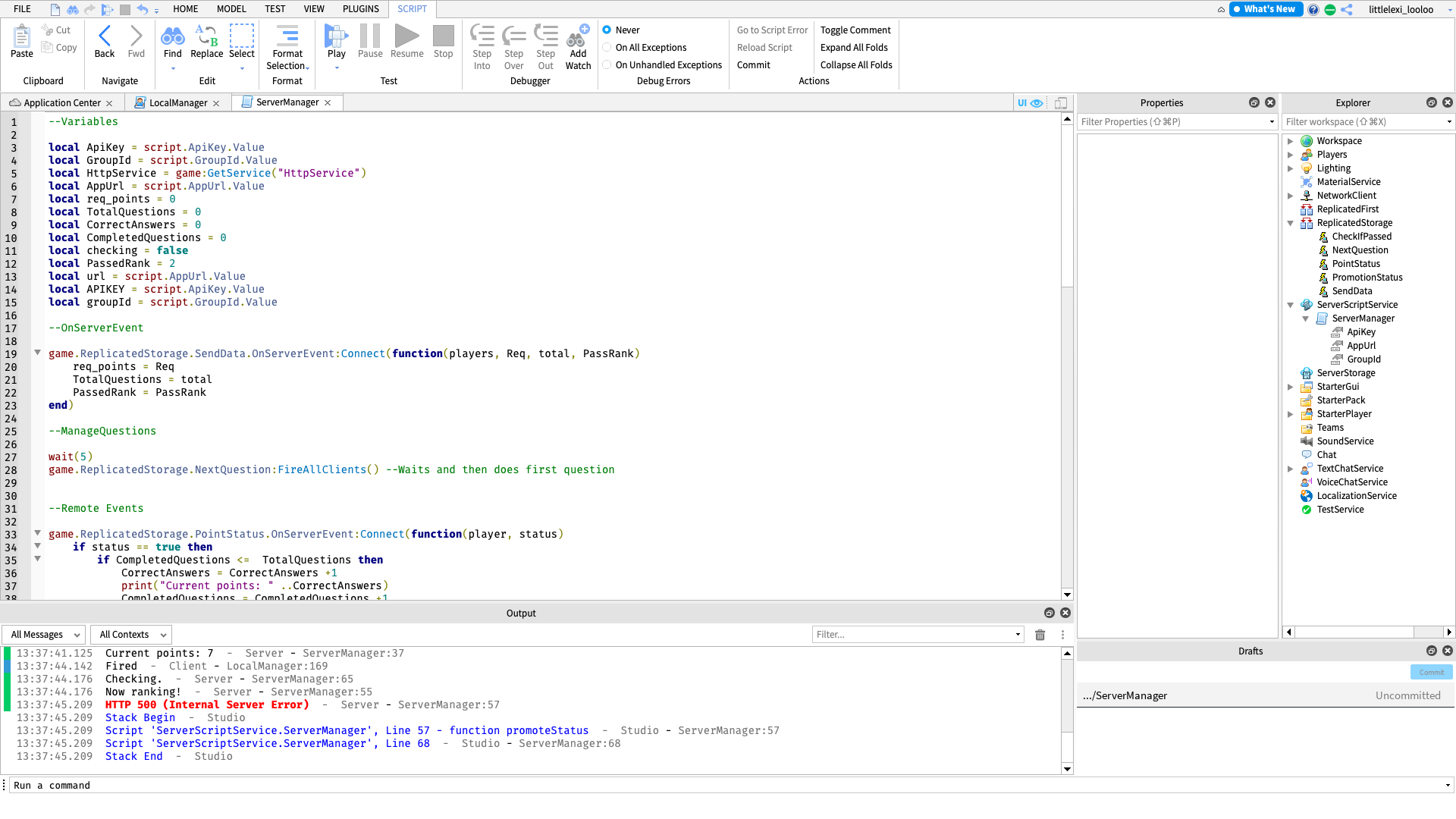Expand the Players tree node

pos(1290,155)
